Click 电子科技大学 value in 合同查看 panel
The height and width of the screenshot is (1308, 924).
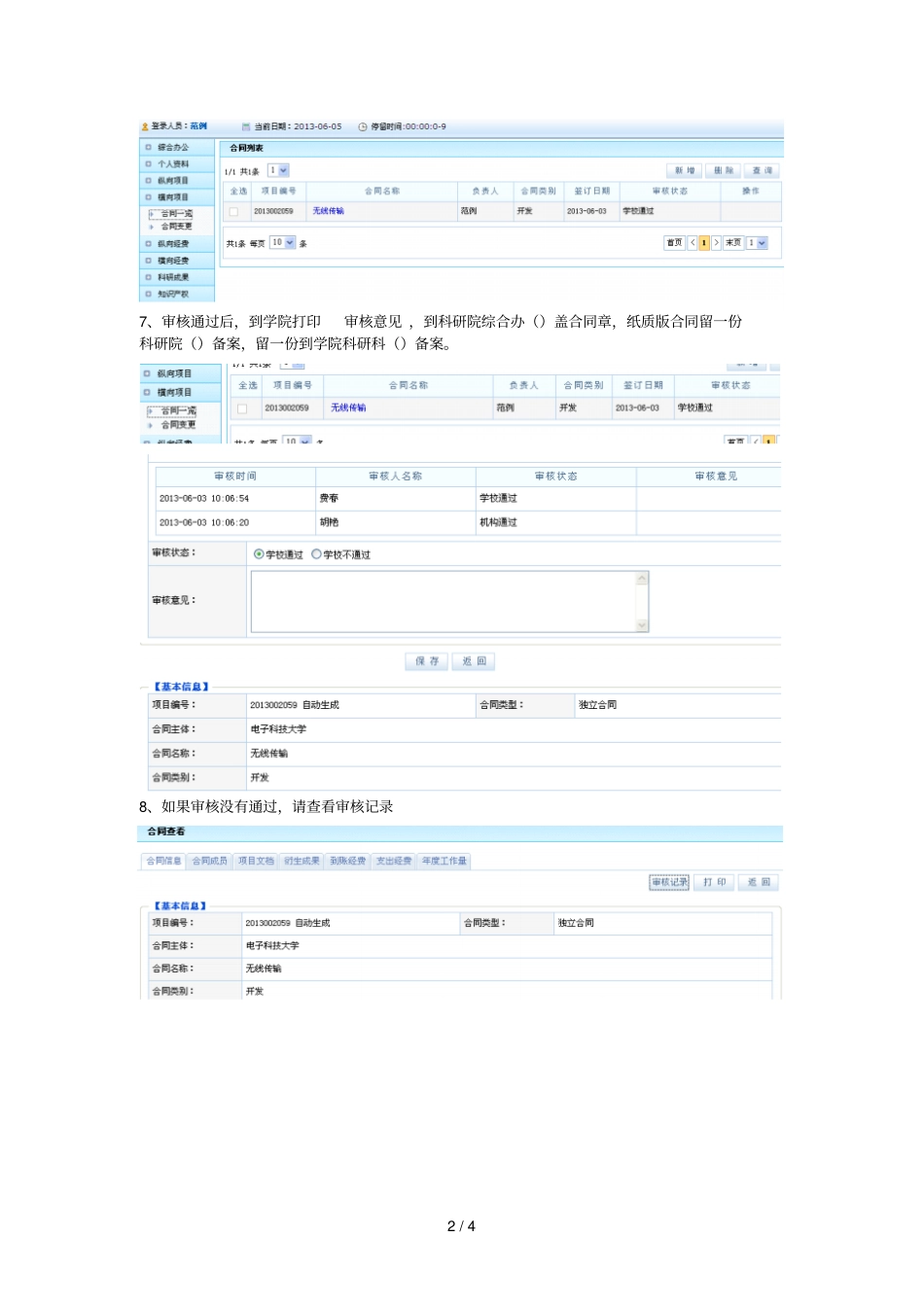(x=272, y=946)
